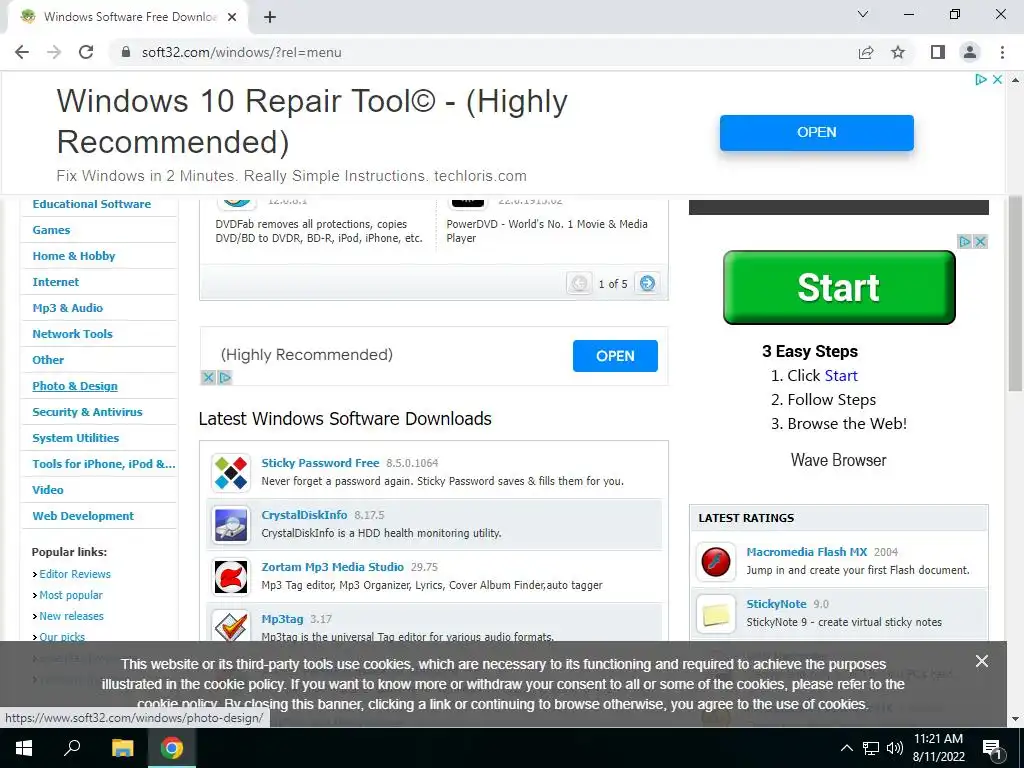Click the AdChoices icon on top banner ad

(981, 80)
